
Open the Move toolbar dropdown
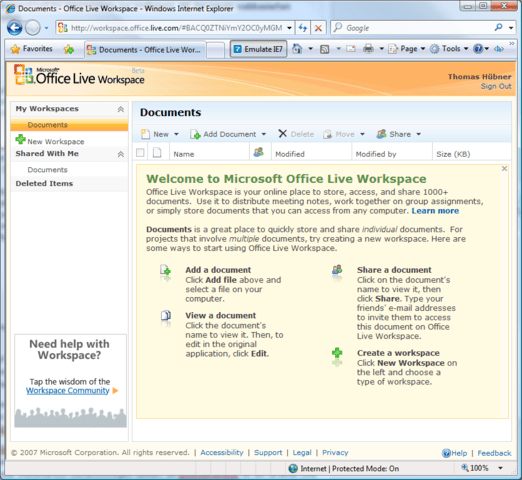click(x=344, y=134)
